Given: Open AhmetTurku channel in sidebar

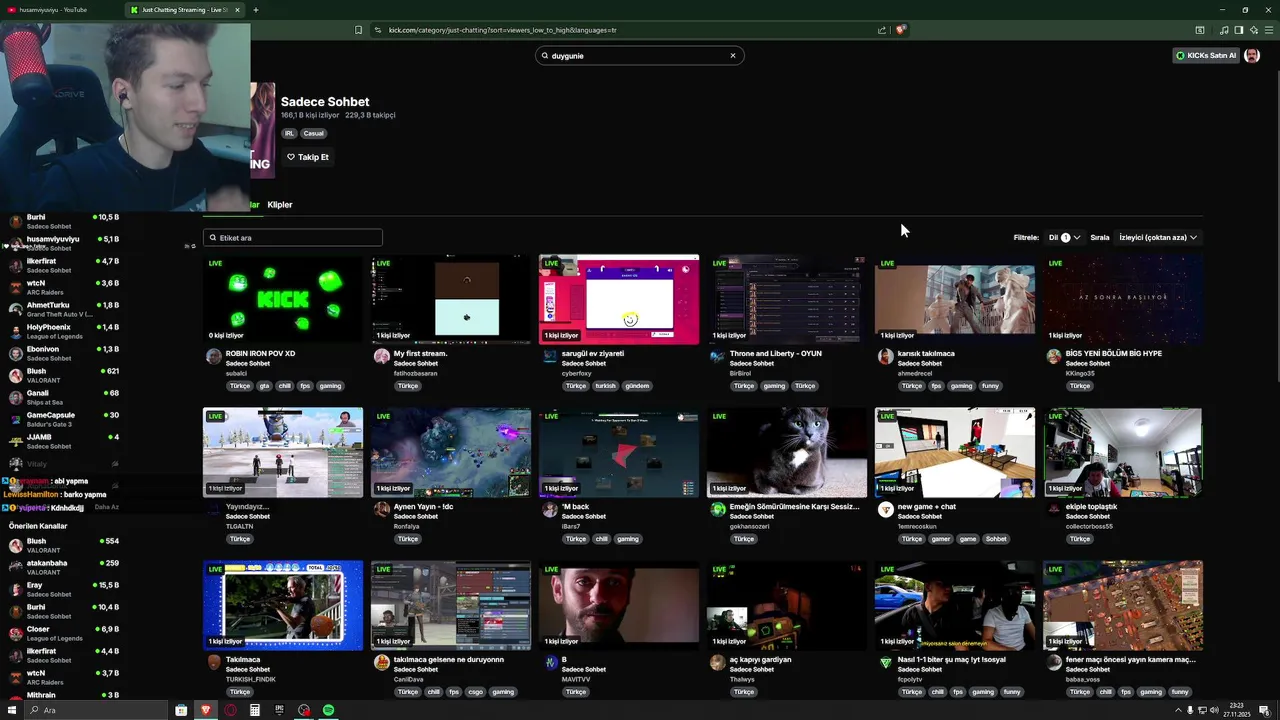Looking at the screenshot, I should (64, 309).
